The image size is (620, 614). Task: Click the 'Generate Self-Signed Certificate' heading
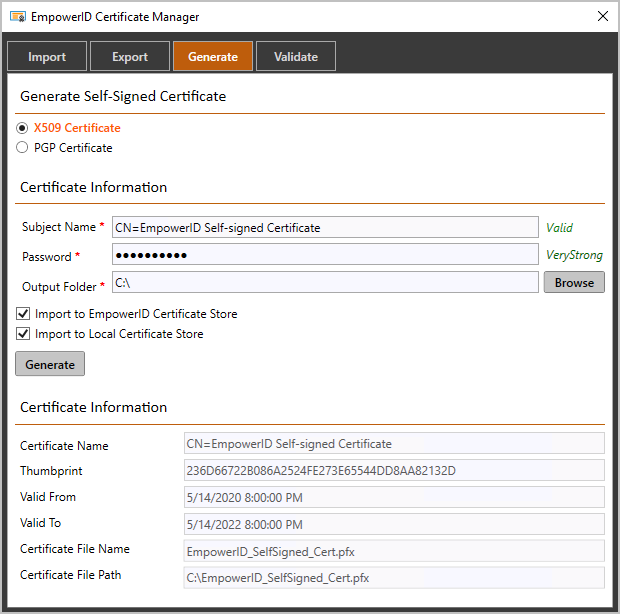(123, 96)
